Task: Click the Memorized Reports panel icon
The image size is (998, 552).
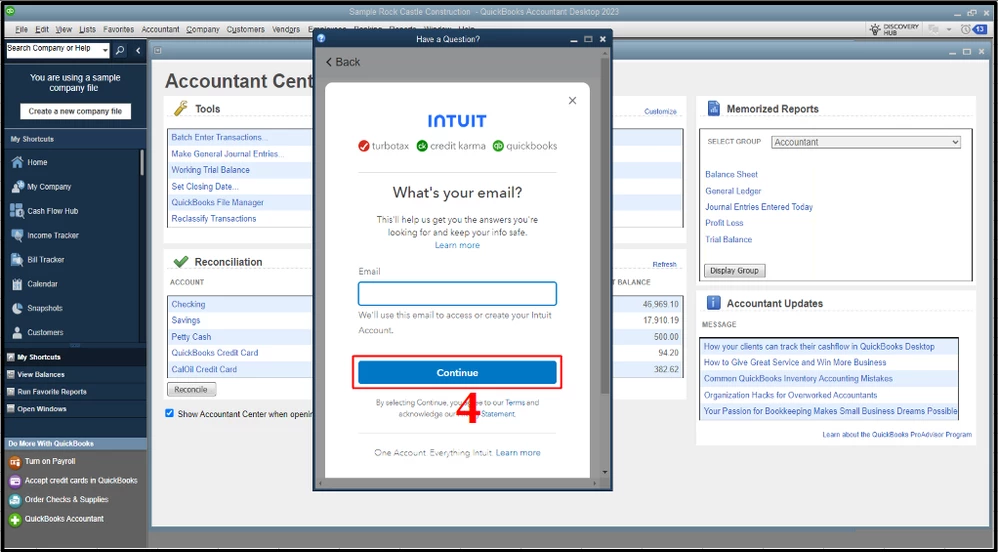Action: pyautogui.click(x=713, y=109)
